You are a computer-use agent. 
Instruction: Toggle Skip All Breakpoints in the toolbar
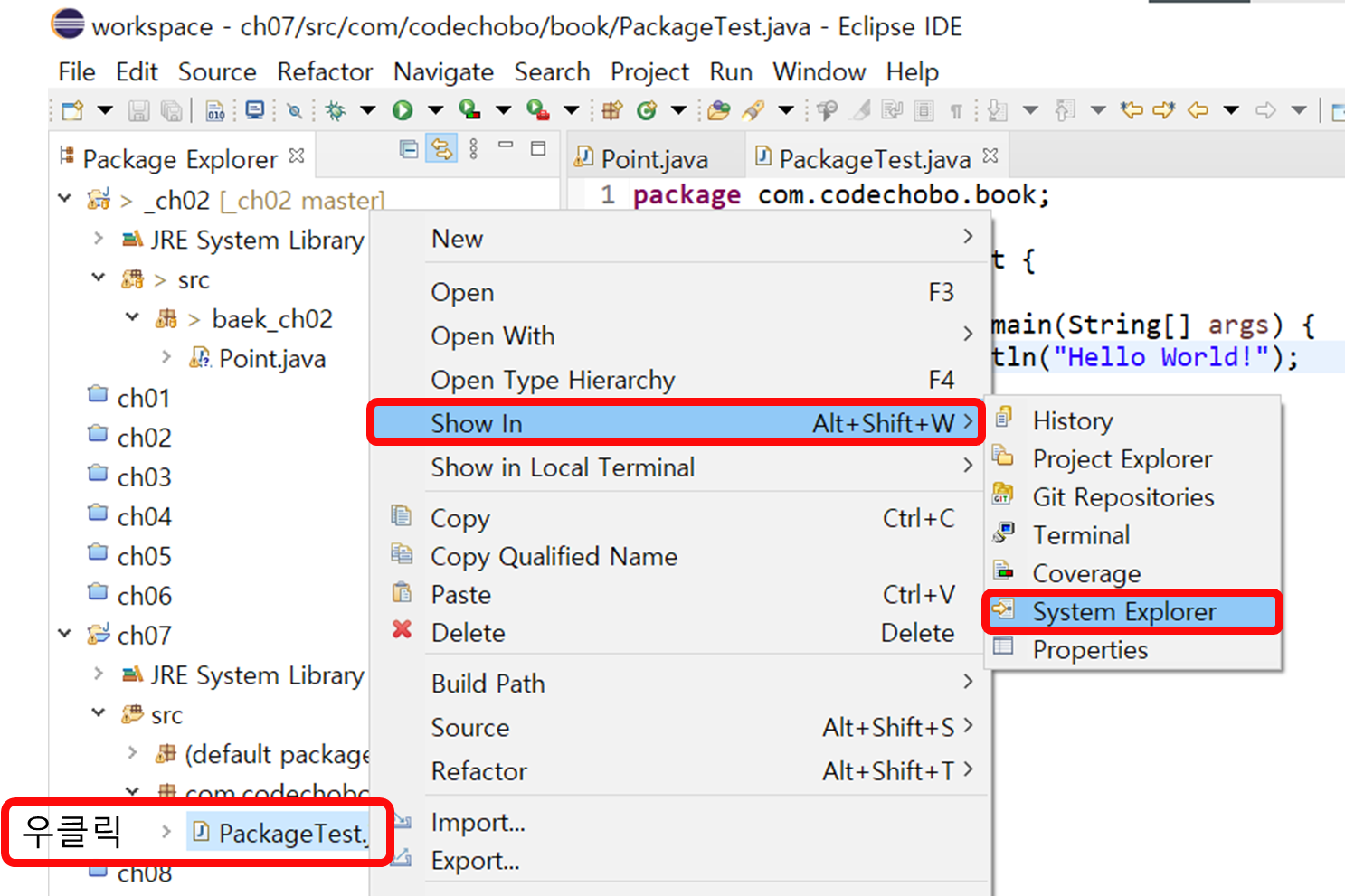pyautogui.click(x=295, y=110)
